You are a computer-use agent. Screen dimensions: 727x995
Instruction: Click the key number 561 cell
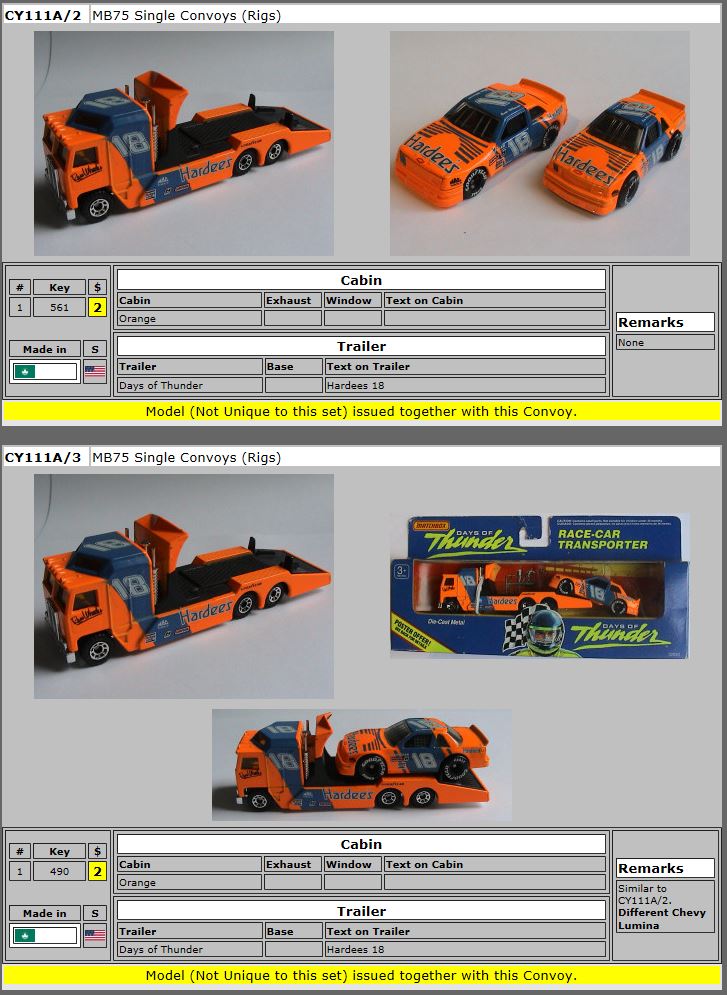click(60, 307)
